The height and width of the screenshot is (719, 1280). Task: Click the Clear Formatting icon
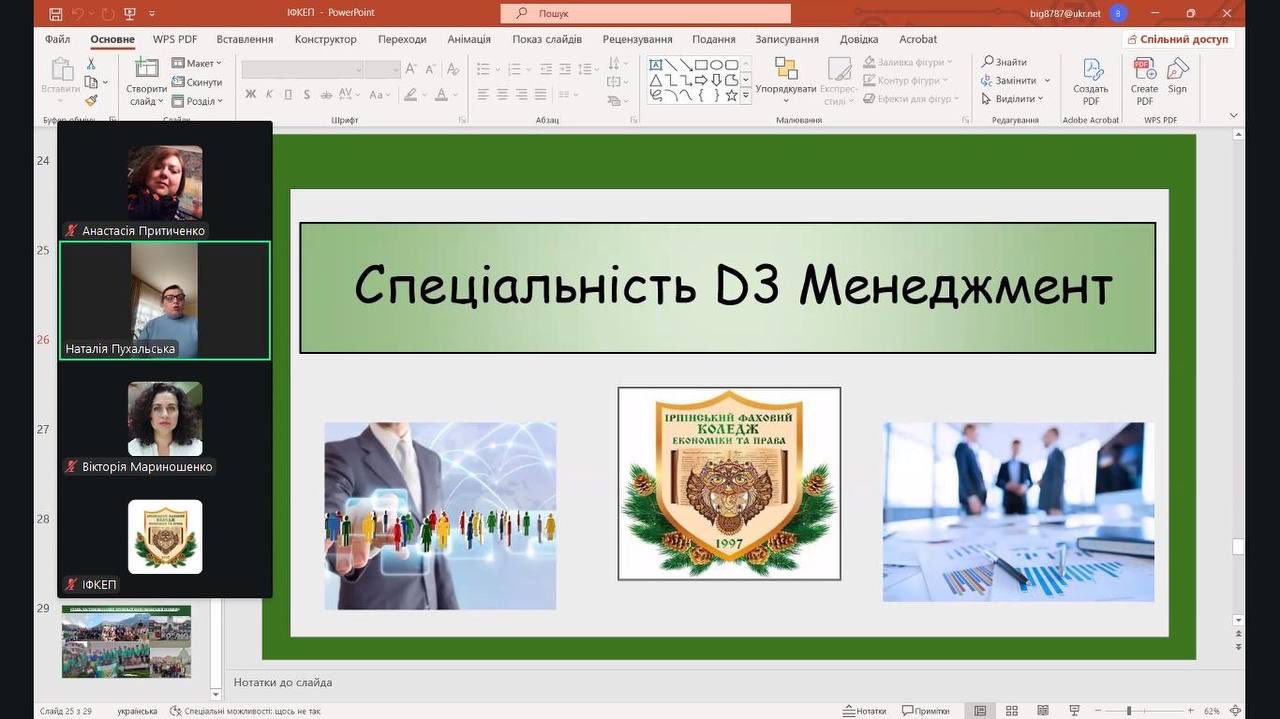coord(453,69)
